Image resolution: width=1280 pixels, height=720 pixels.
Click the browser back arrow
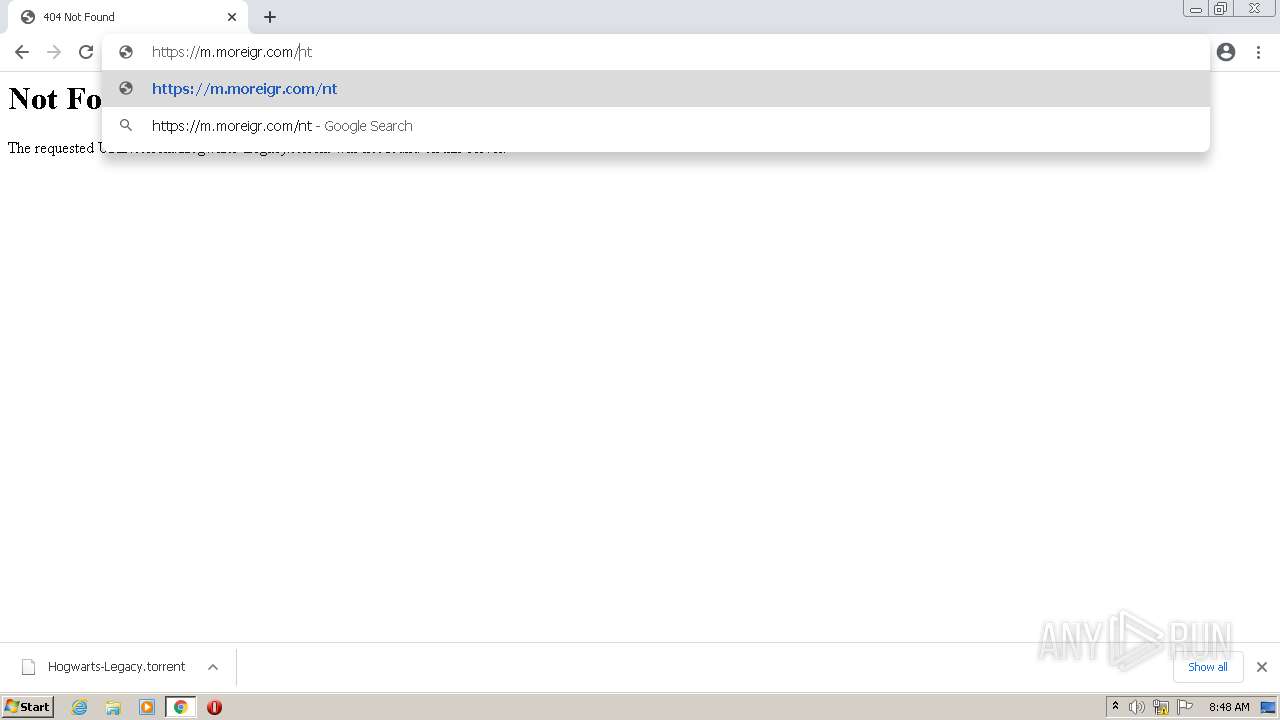[22, 52]
